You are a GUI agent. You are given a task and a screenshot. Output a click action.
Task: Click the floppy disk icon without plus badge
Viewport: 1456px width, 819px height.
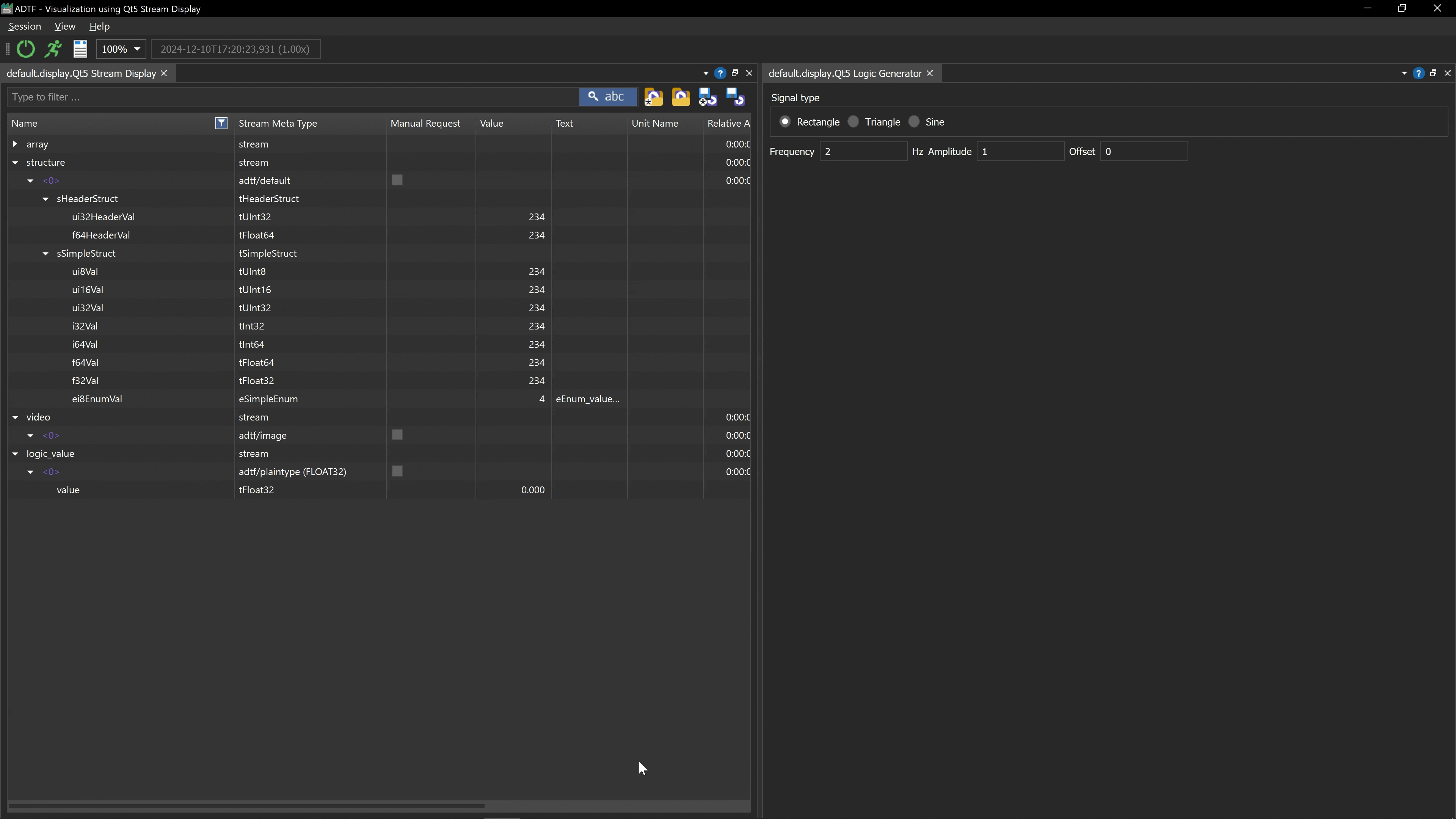[x=735, y=97]
